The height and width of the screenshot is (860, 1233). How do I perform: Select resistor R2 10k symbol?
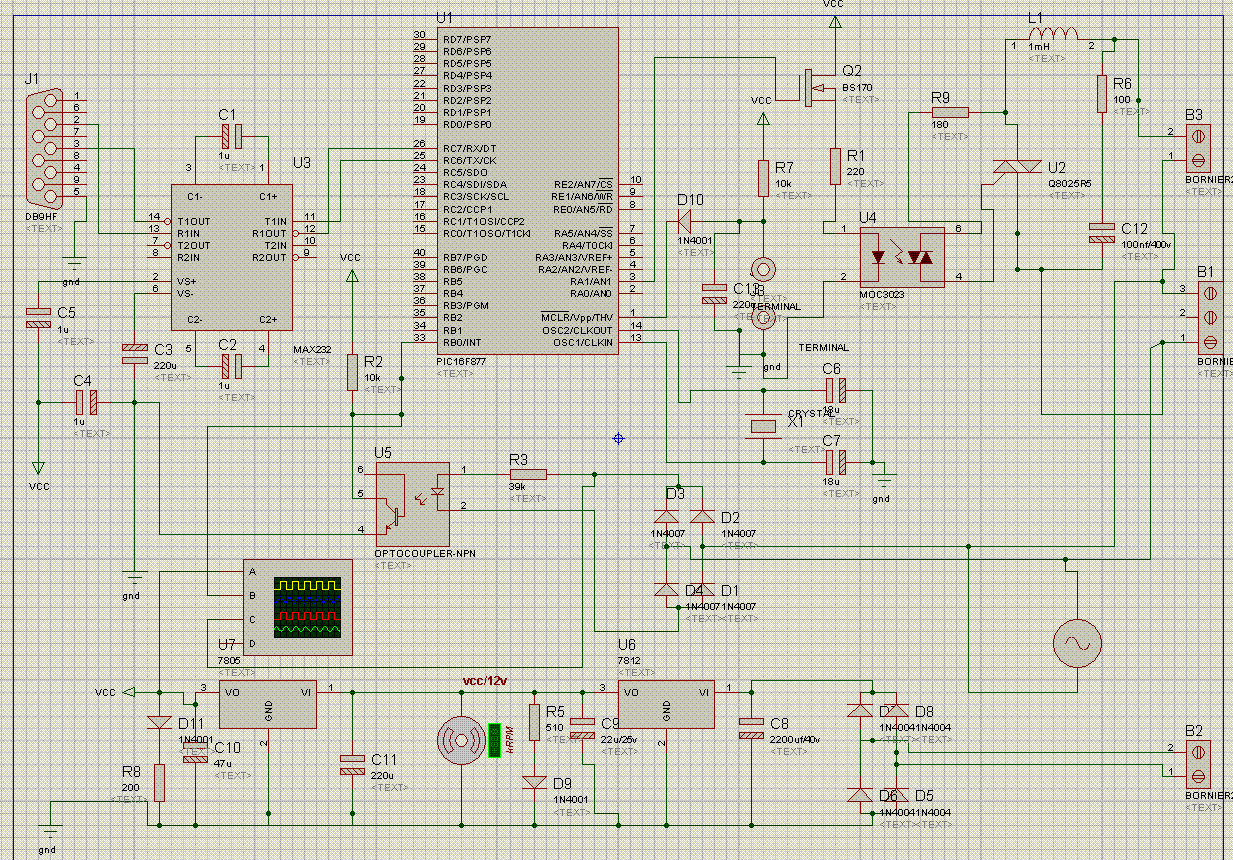pyautogui.click(x=352, y=371)
